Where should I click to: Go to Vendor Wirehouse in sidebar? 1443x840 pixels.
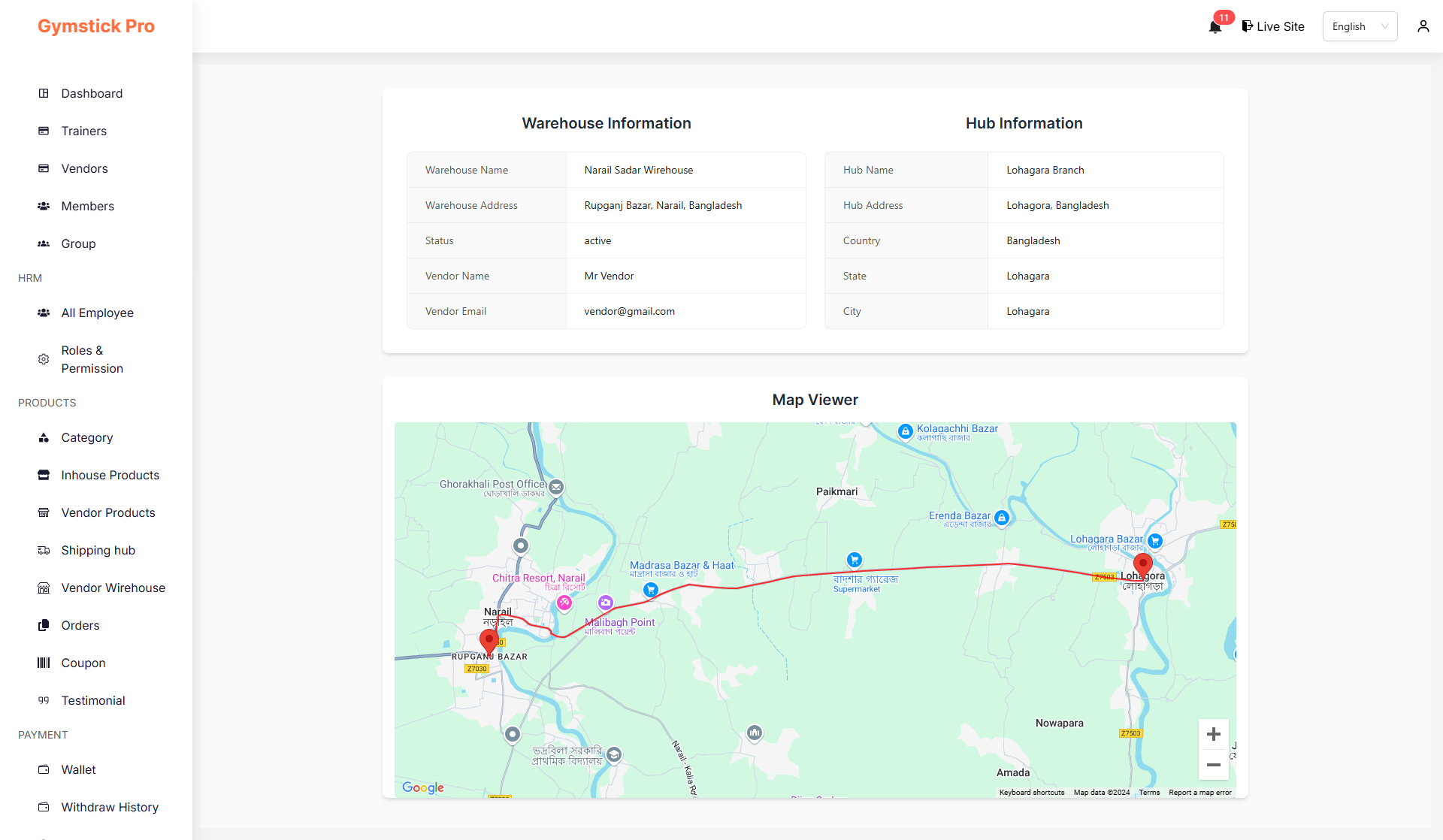click(113, 588)
